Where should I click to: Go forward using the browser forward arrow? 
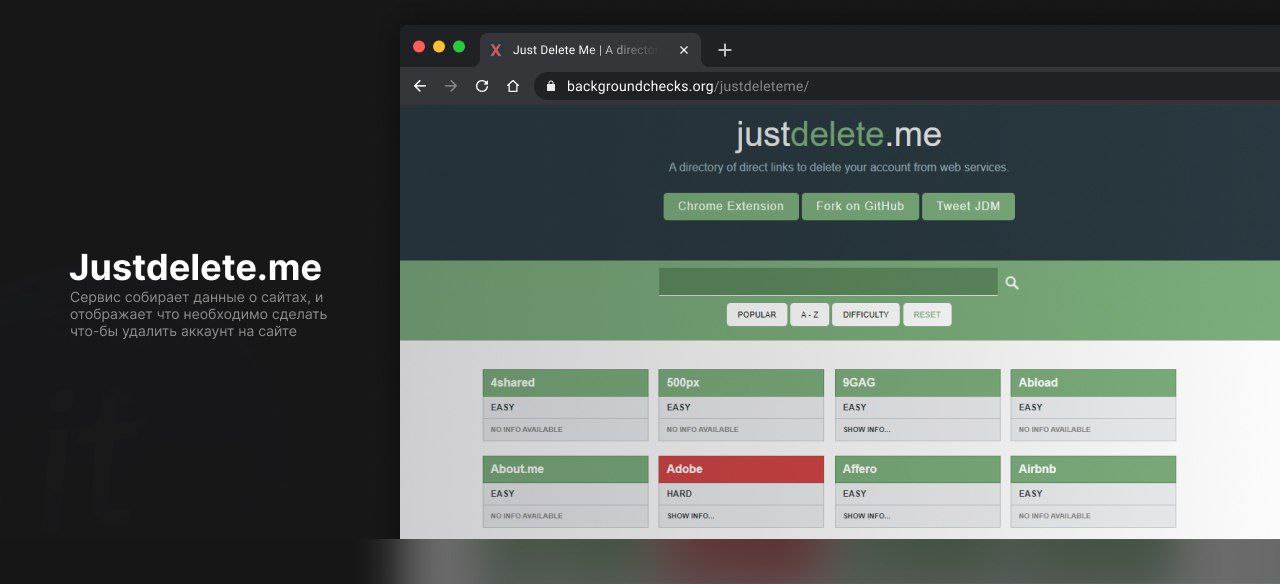[451, 86]
